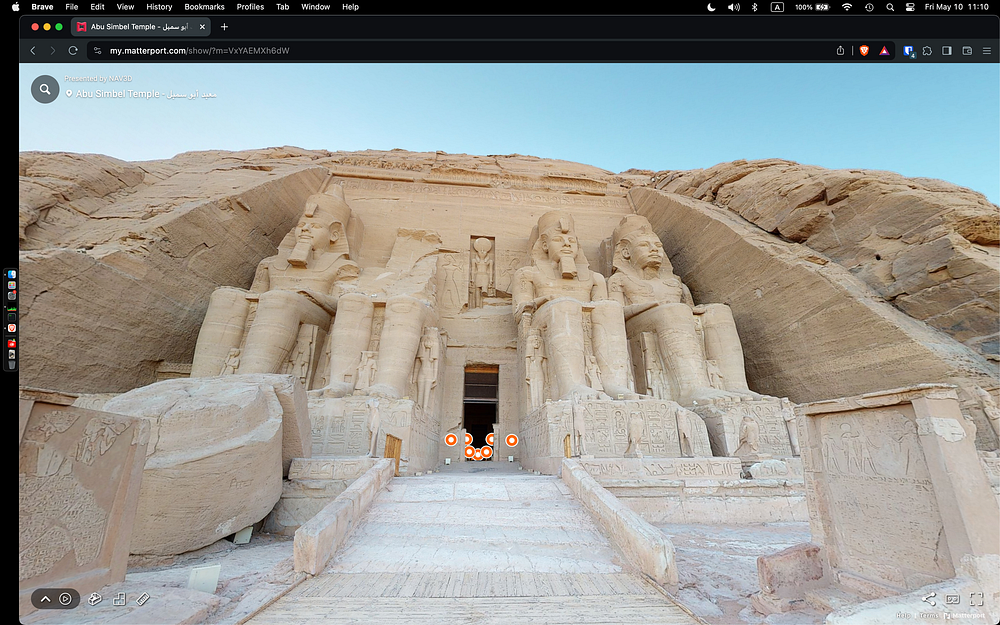1000x625 pixels.
Task: Open the Help link in the footer
Action: tap(902, 615)
